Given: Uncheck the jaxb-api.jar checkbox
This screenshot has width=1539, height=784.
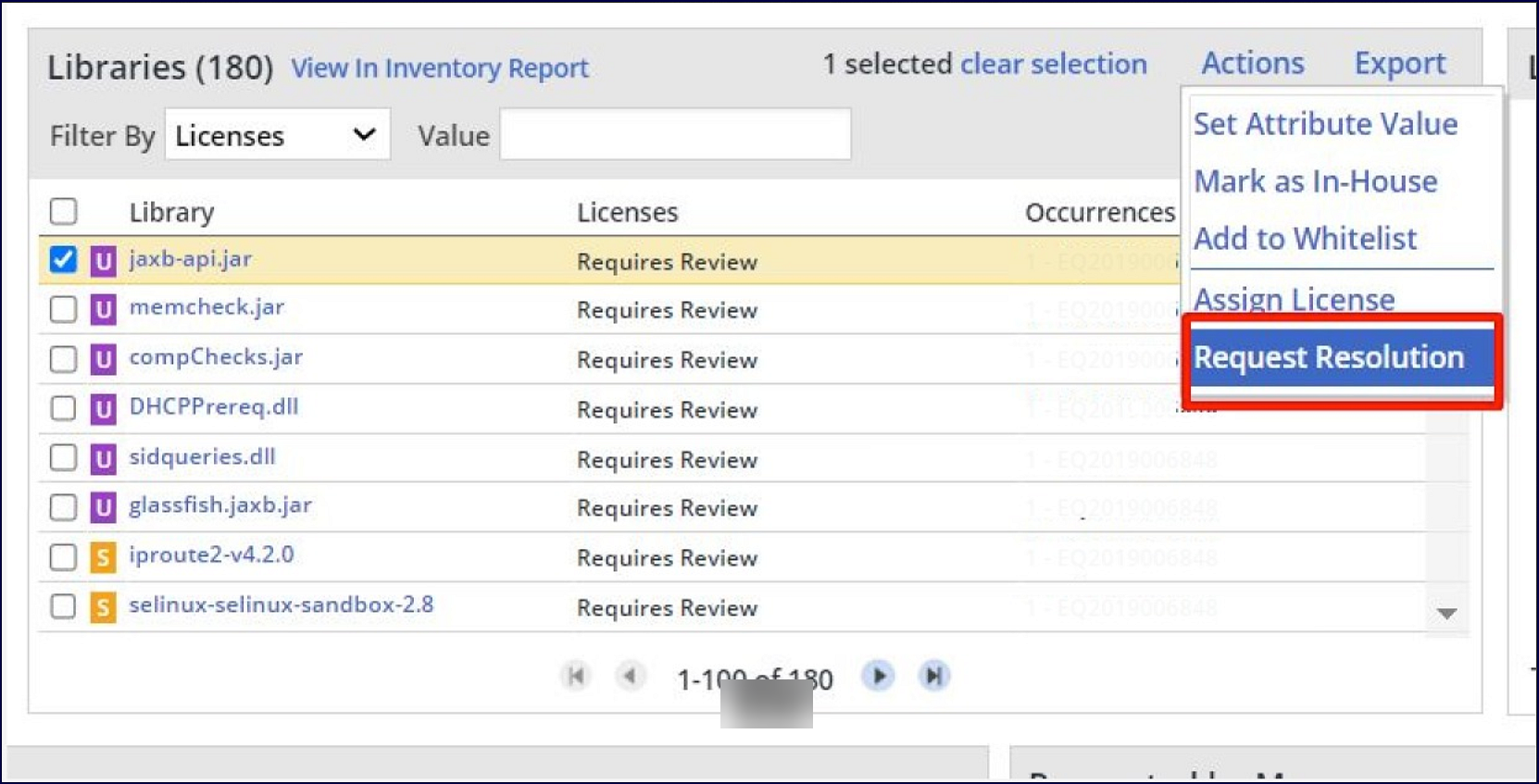Looking at the screenshot, I should point(63,260).
